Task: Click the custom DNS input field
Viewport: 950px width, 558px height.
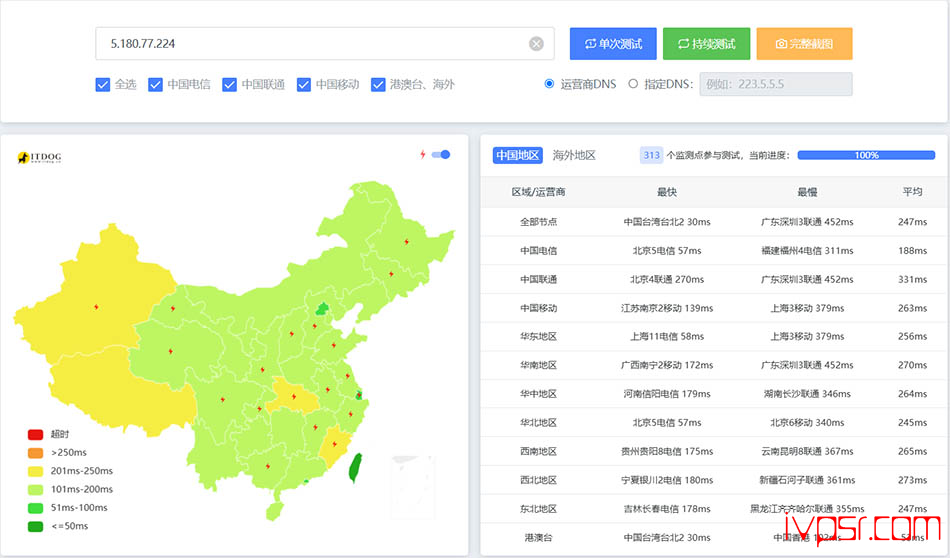Action: click(776, 84)
